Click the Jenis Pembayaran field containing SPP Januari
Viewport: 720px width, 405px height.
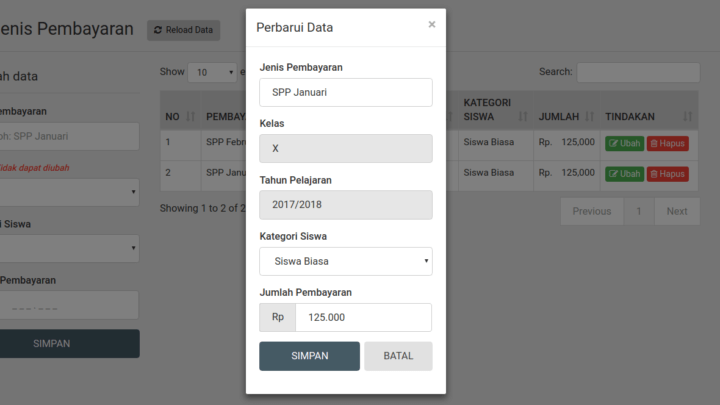(346, 92)
